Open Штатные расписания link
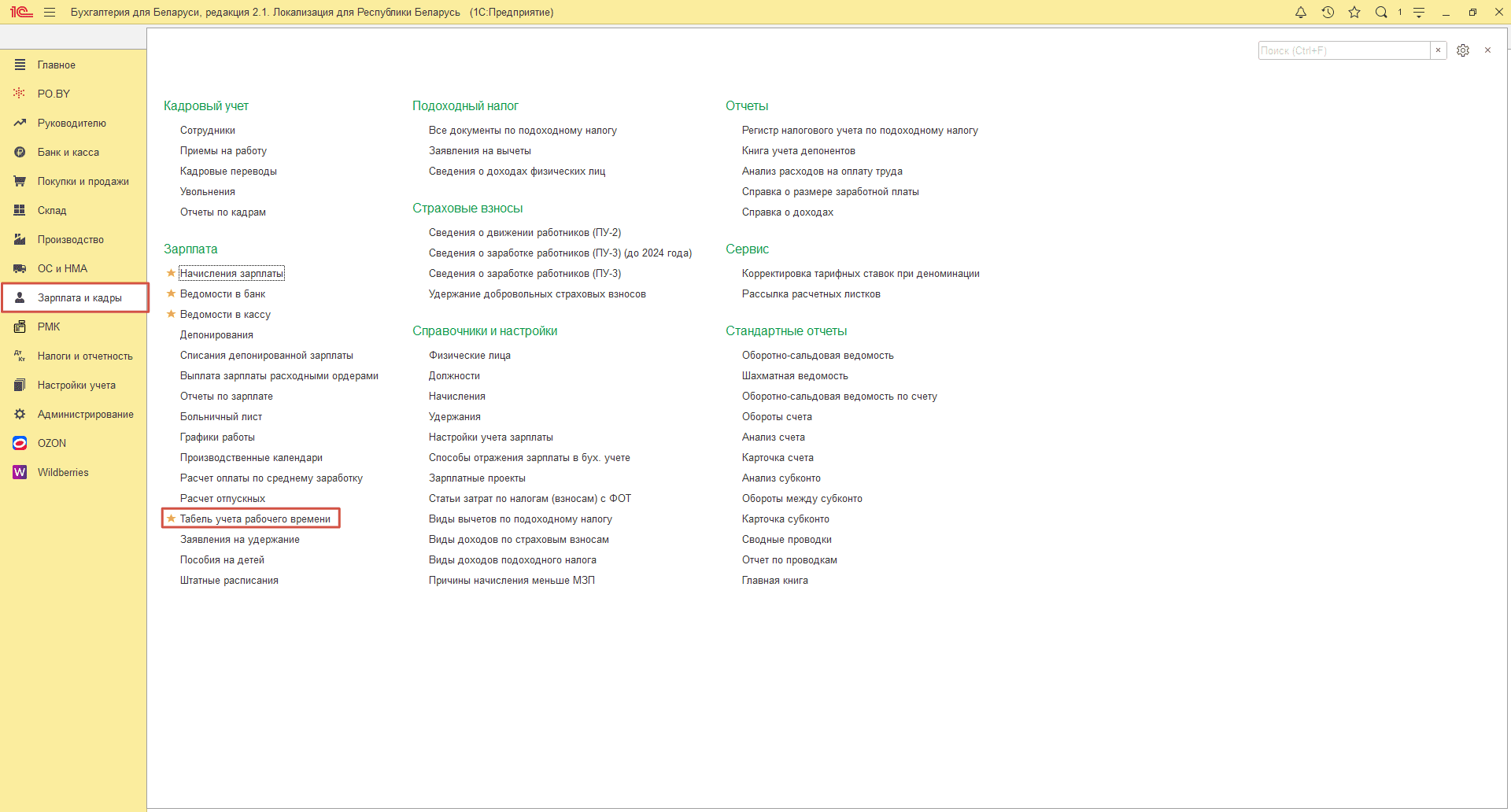1511x812 pixels. tap(229, 580)
